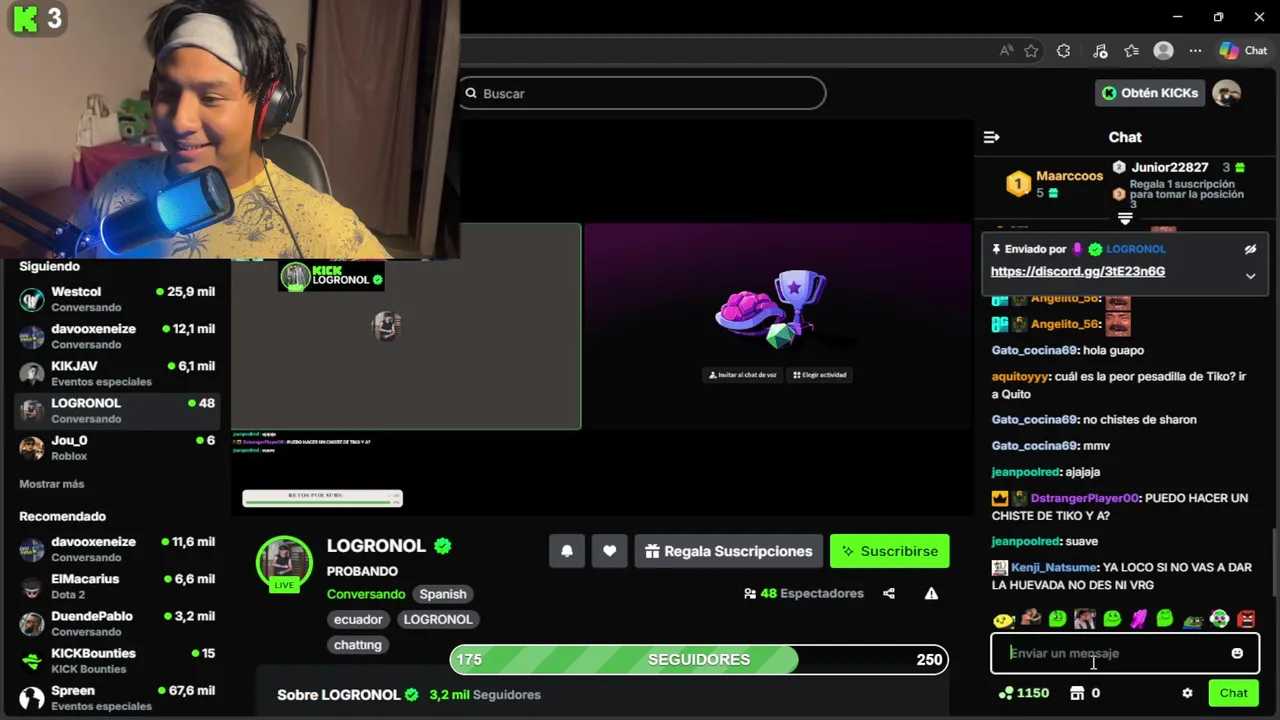Open your profile avatar menu
The width and height of the screenshot is (1280, 720).
click(1226, 93)
